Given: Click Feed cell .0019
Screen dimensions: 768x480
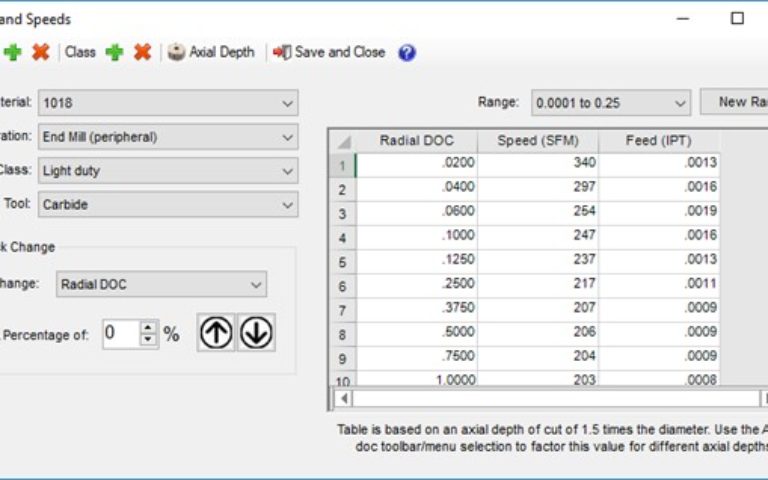Looking at the screenshot, I should pyautogui.click(x=659, y=214).
